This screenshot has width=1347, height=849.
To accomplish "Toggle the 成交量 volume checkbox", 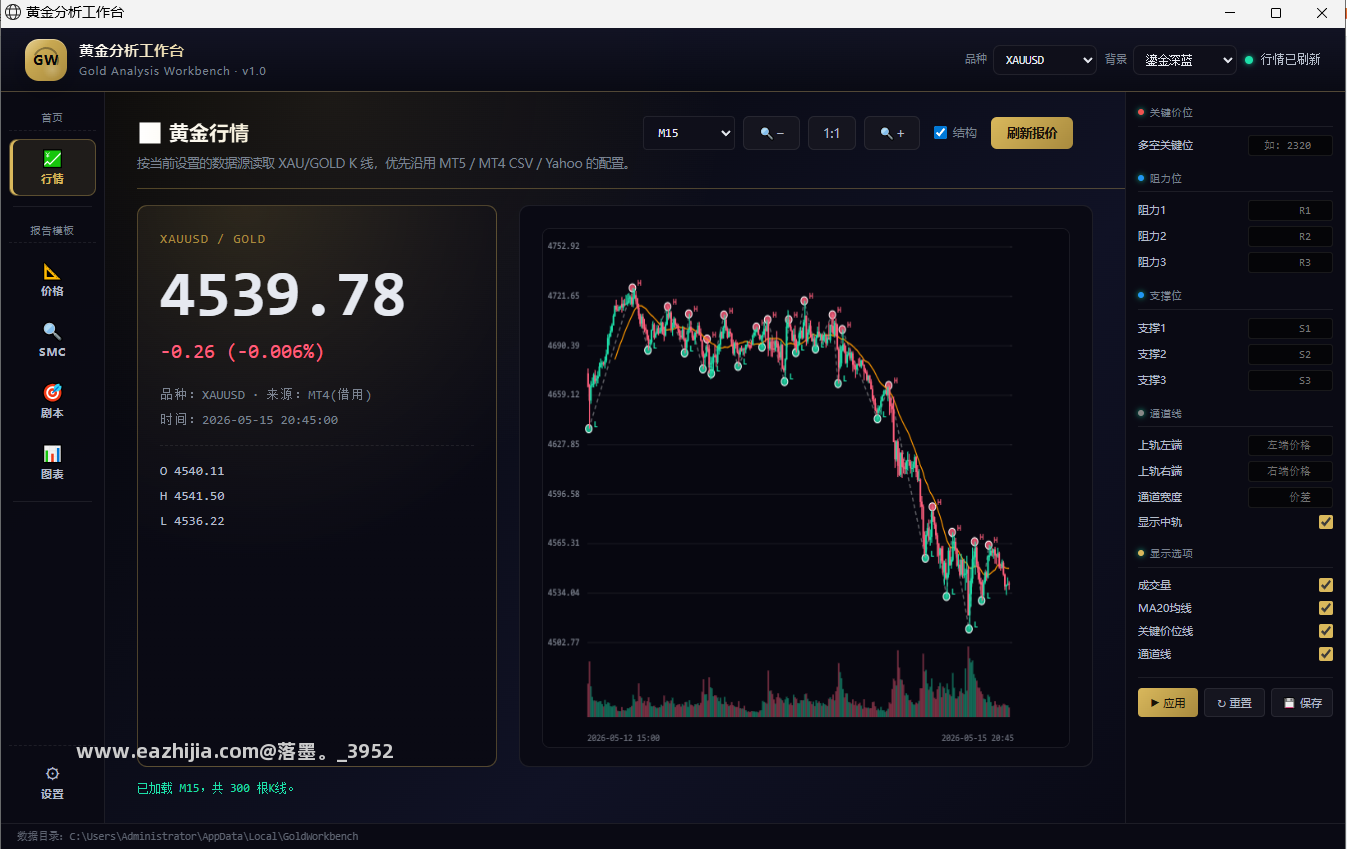I will (x=1326, y=585).
